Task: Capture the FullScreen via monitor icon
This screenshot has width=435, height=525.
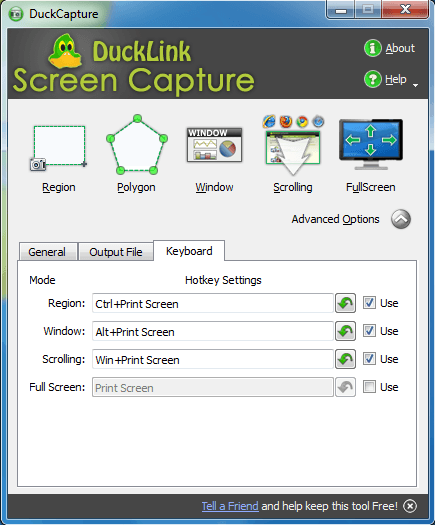Action: [x=371, y=144]
